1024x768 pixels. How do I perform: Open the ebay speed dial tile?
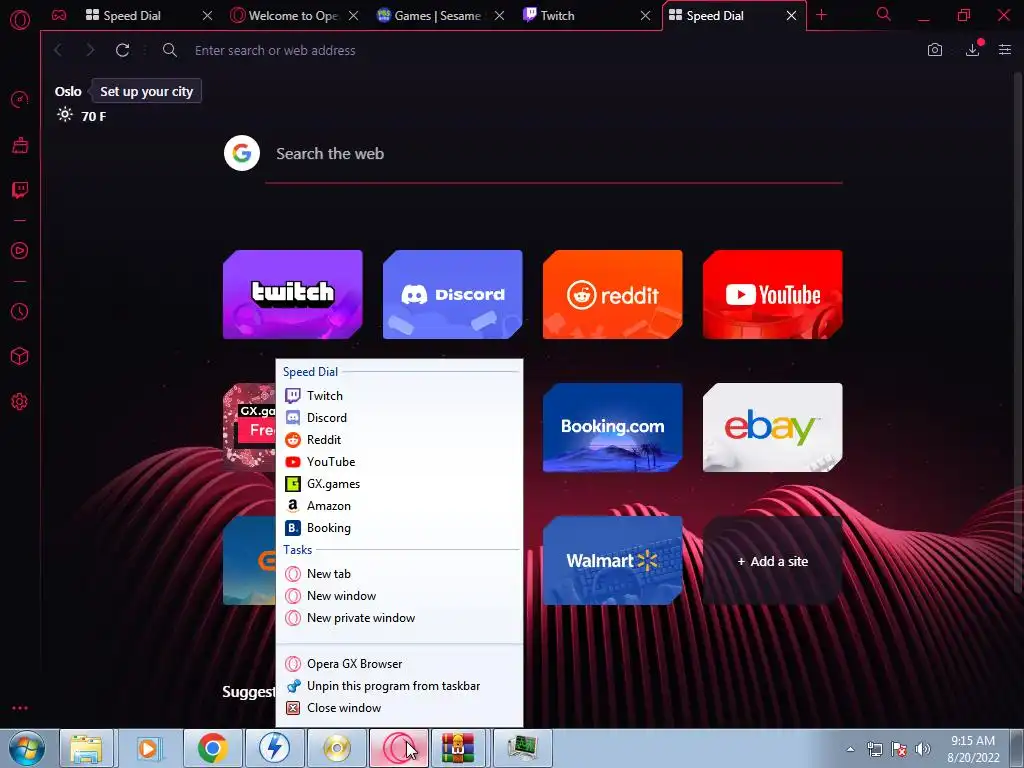773,428
